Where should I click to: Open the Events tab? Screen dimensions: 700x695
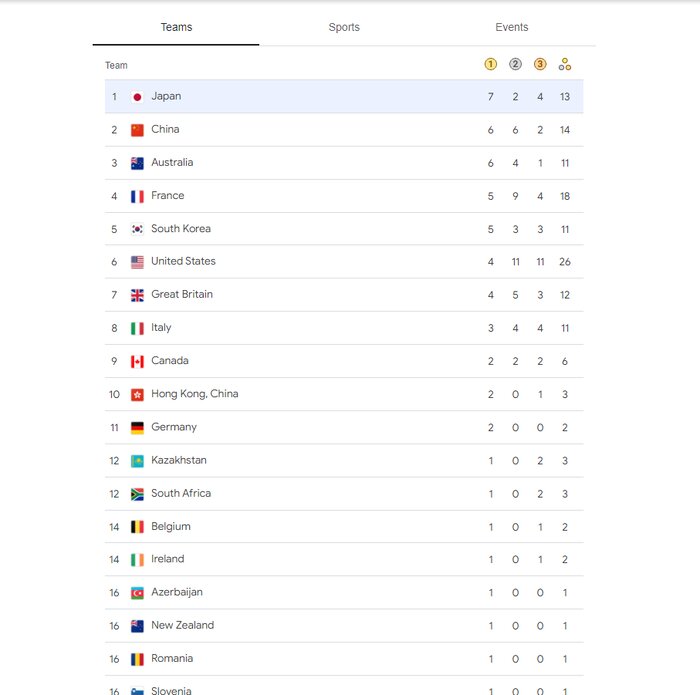point(512,27)
